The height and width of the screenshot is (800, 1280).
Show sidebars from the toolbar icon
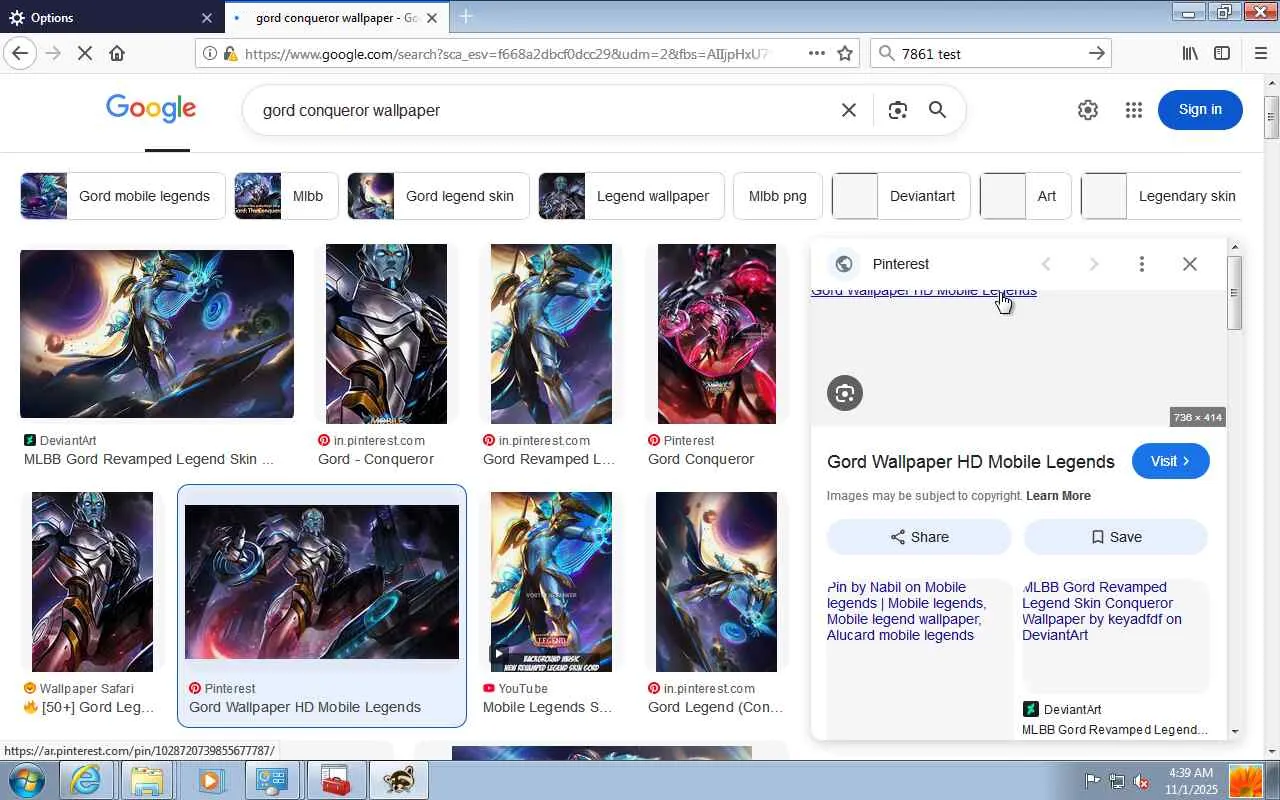(x=1222, y=53)
